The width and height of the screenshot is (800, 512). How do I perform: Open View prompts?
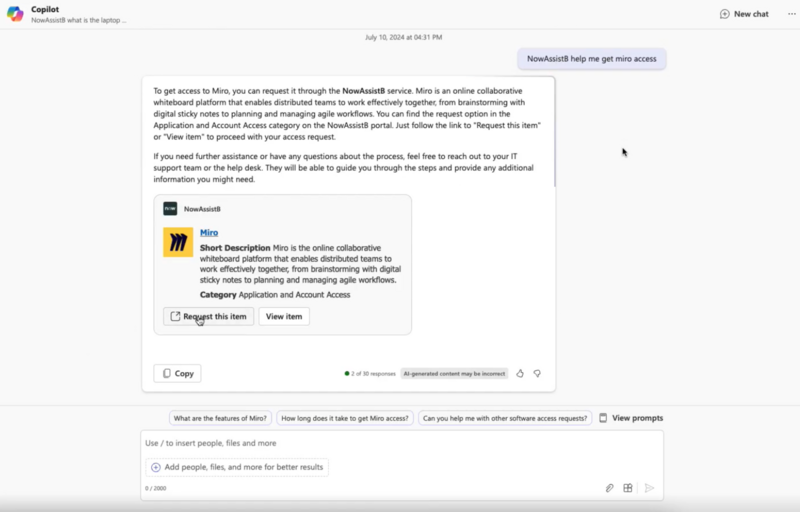pos(631,418)
